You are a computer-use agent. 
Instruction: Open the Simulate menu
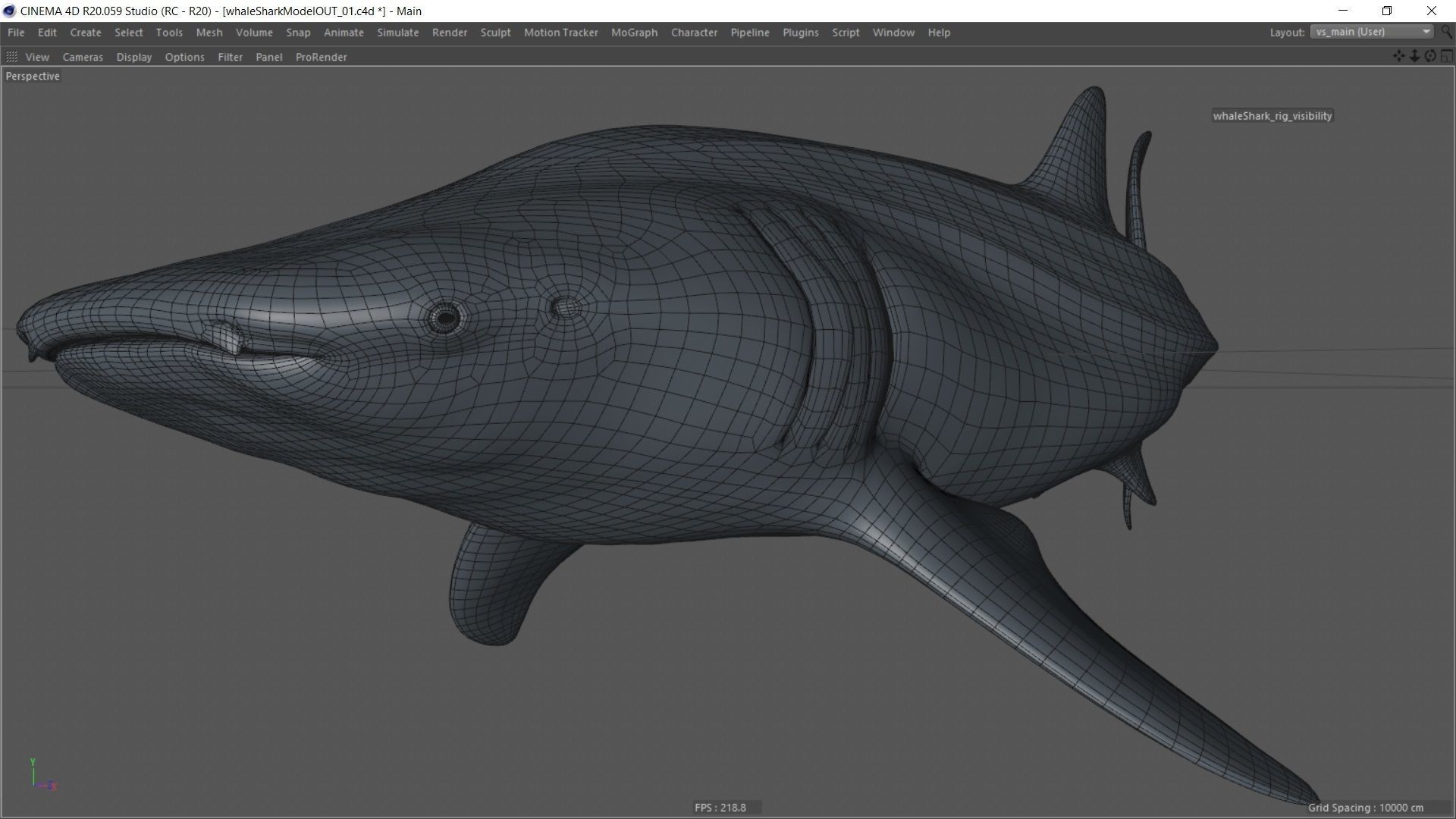398,33
